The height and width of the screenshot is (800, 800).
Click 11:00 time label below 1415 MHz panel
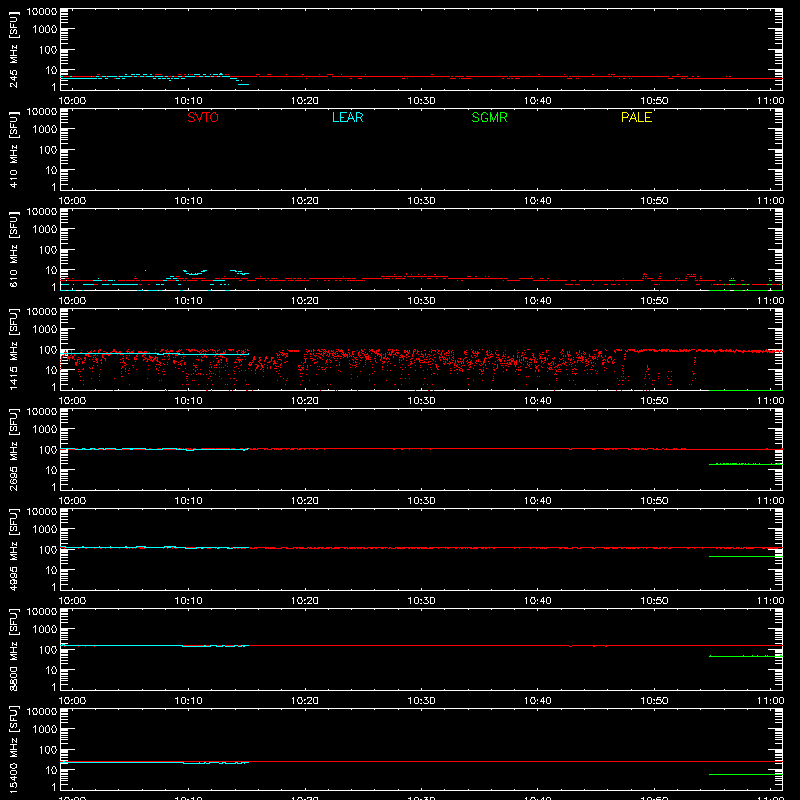(x=770, y=401)
